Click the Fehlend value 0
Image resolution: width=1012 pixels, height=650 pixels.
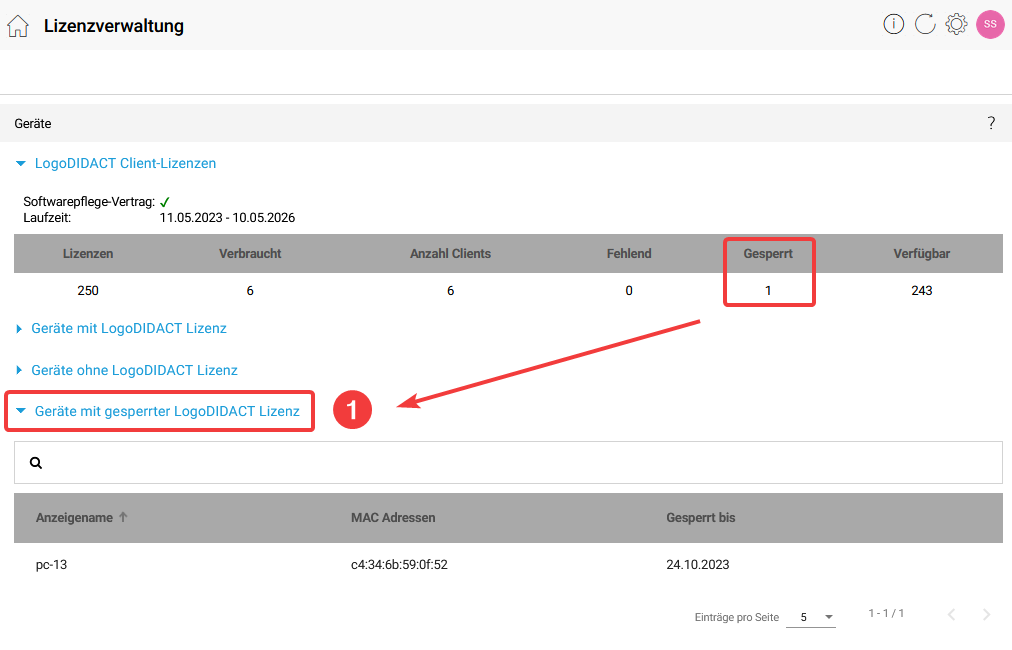coord(629,290)
